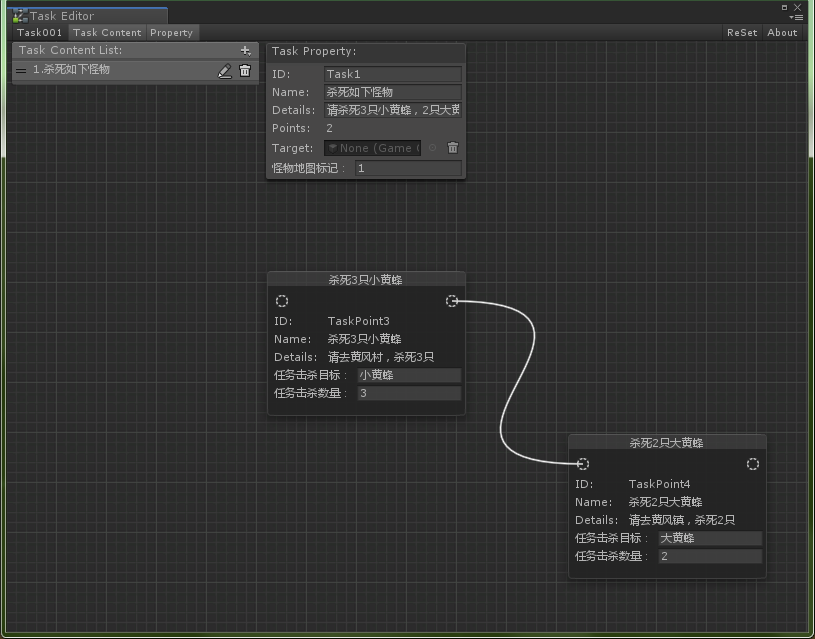Click the ID field containing Task1
This screenshot has width=815, height=639.
click(392, 73)
